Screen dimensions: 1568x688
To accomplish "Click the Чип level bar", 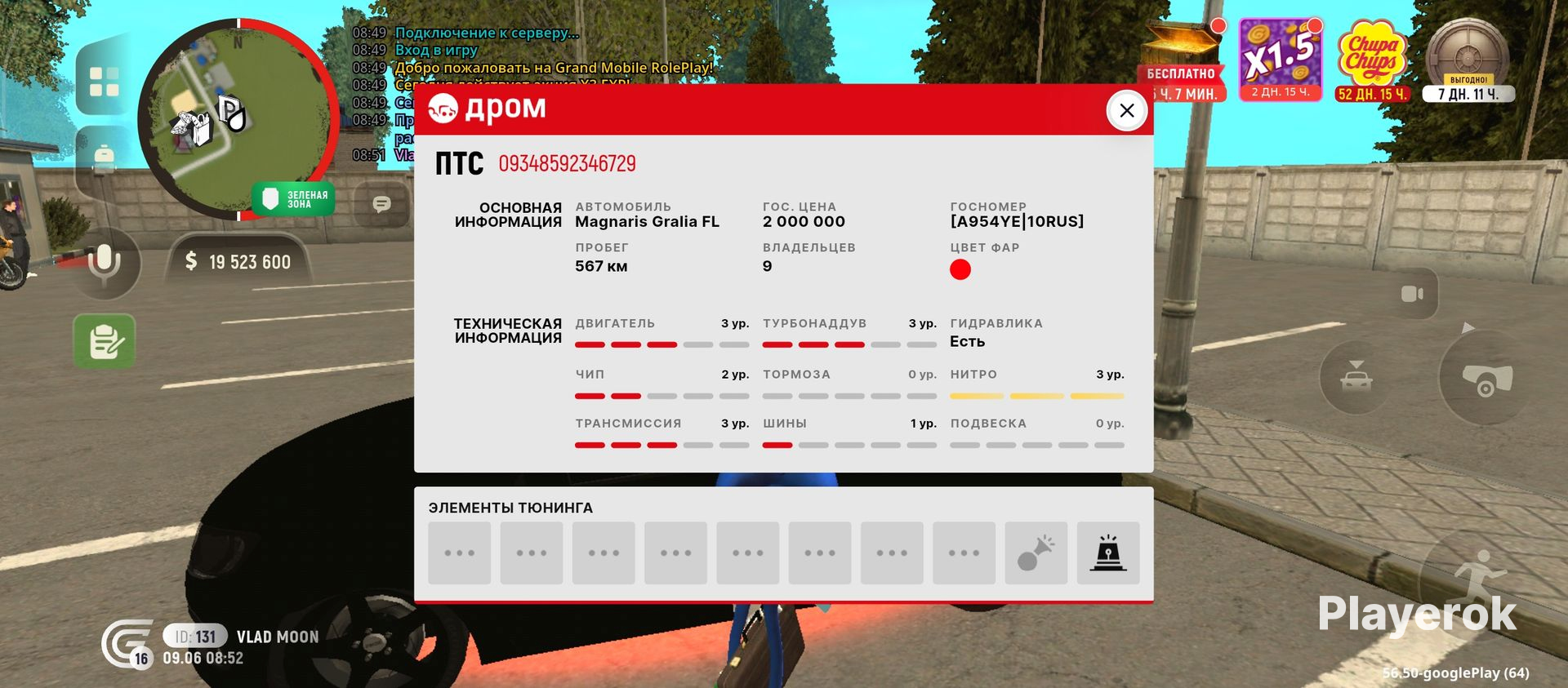I will click(x=662, y=396).
